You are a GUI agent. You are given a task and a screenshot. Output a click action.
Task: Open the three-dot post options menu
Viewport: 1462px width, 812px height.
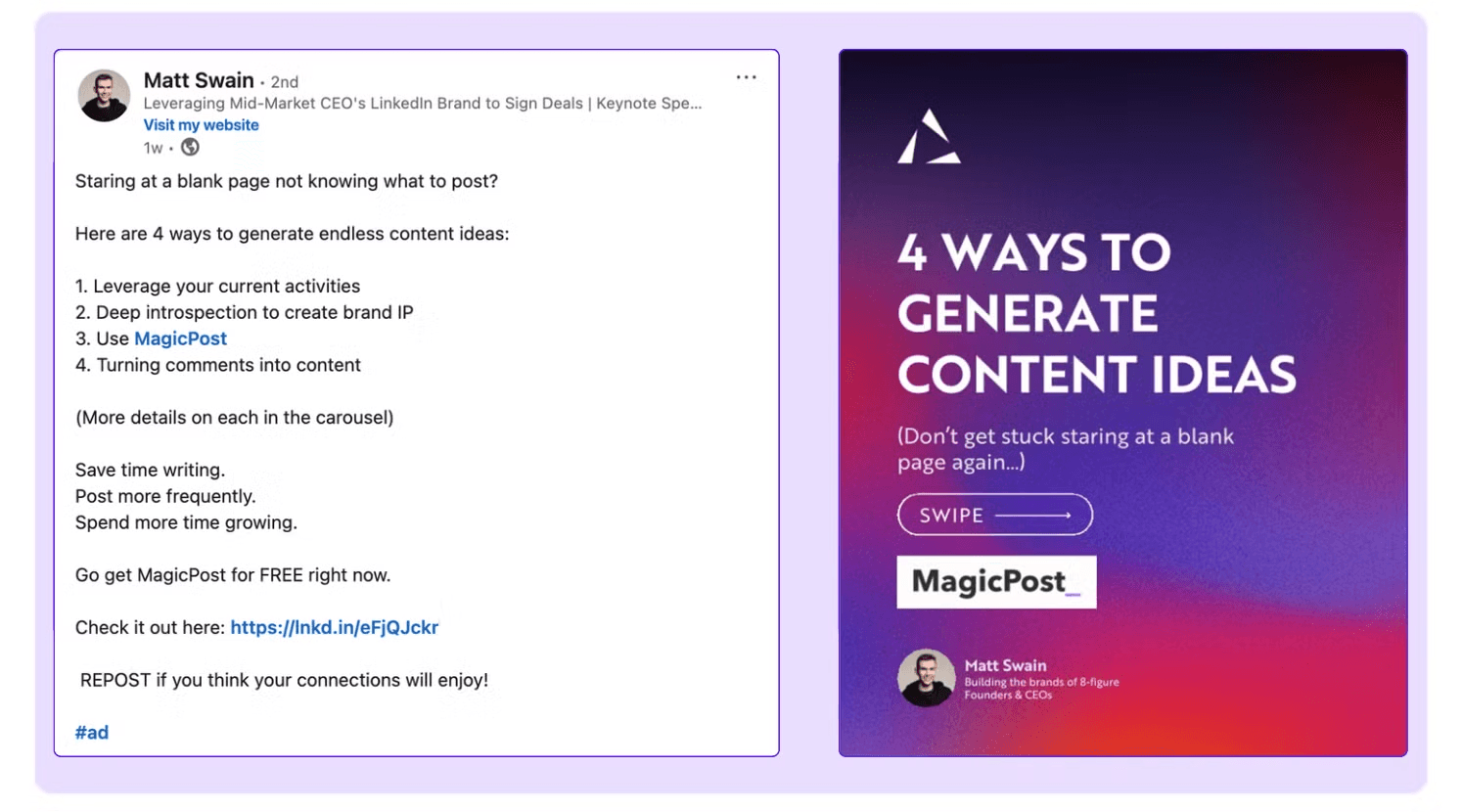[x=747, y=77]
